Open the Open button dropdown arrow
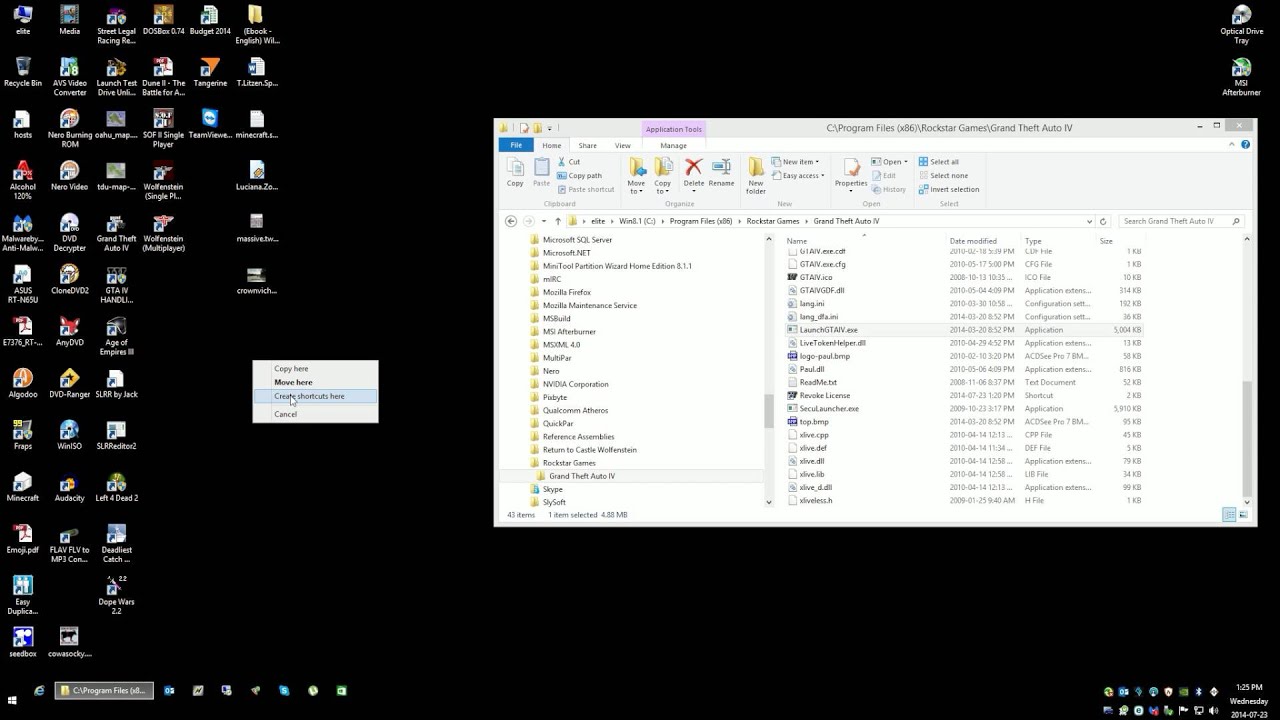Image resolution: width=1280 pixels, height=720 pixels. pos(906,162)
